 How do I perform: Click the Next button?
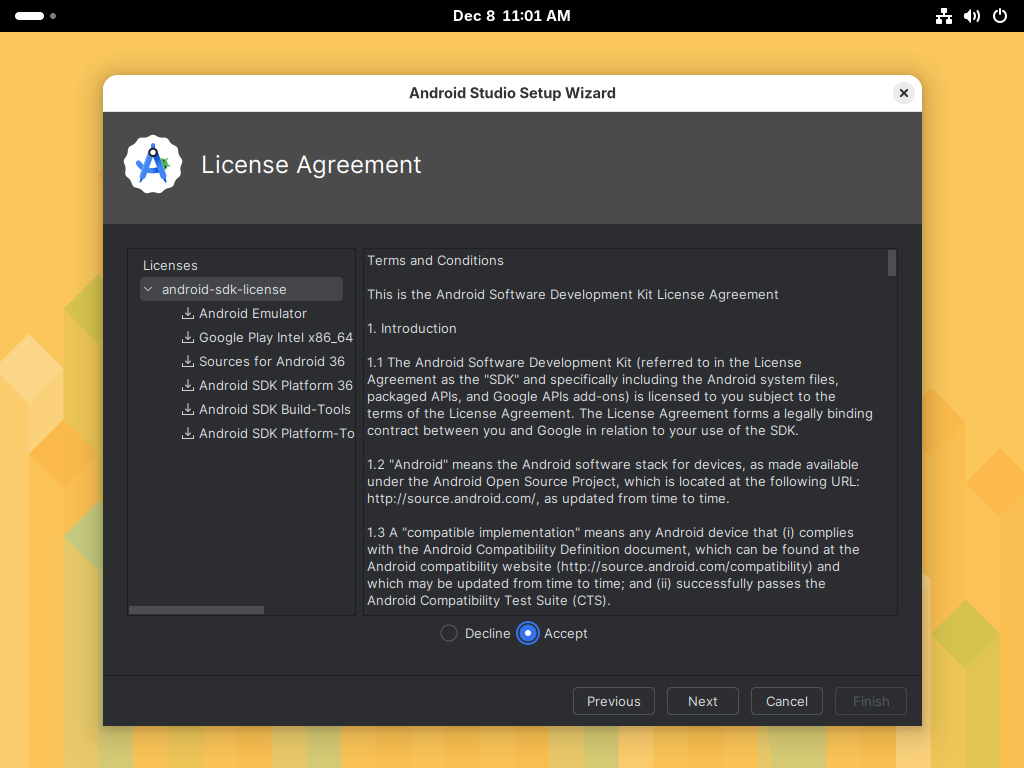pyautogui.click(x=702, y=701)
